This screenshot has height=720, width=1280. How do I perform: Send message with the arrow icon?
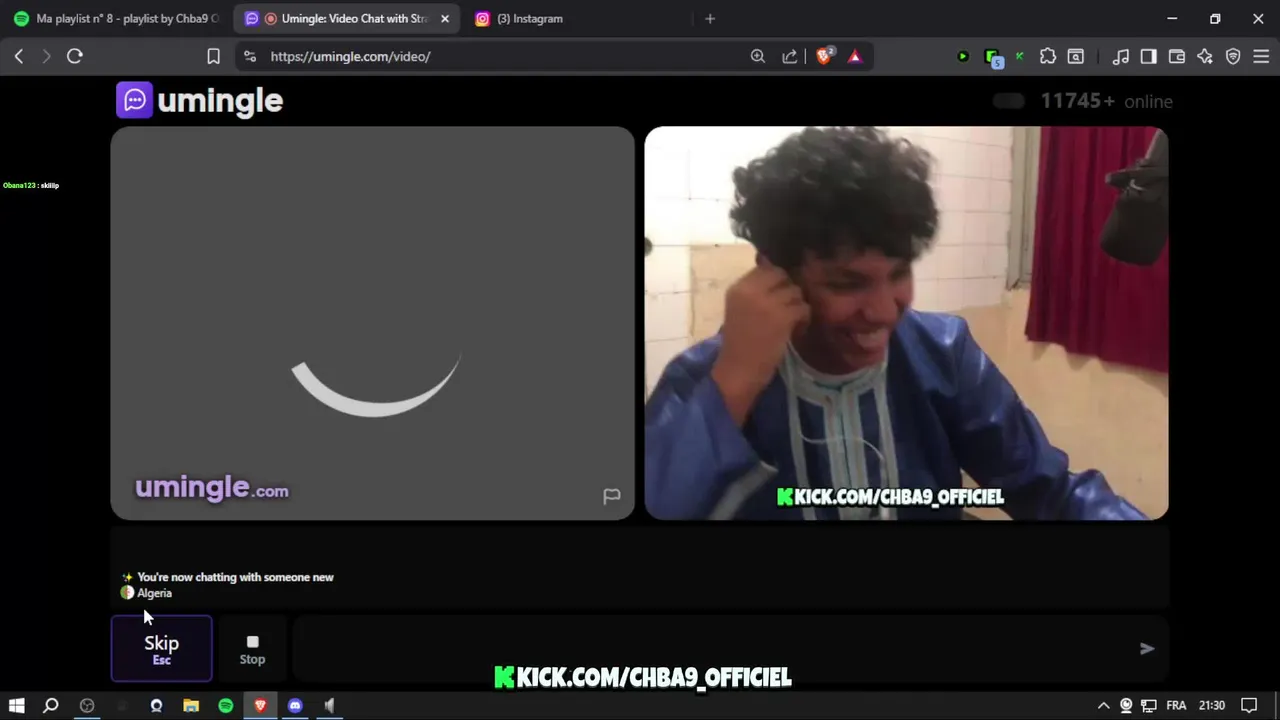1147,649
